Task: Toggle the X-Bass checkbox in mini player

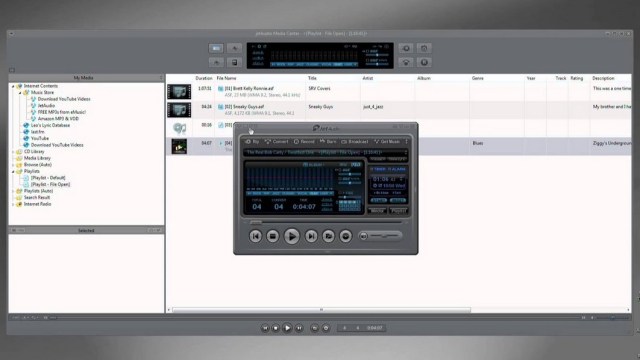Action: [340, 193]
